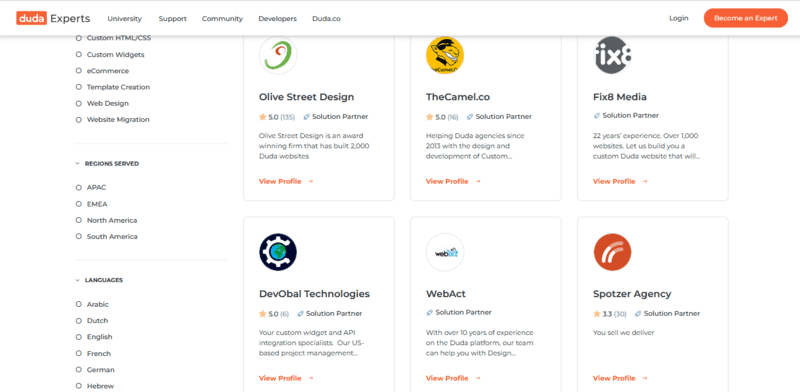Select the Website Migration filter
This screenshot has height=392, width=800.
tap(112, 120)
